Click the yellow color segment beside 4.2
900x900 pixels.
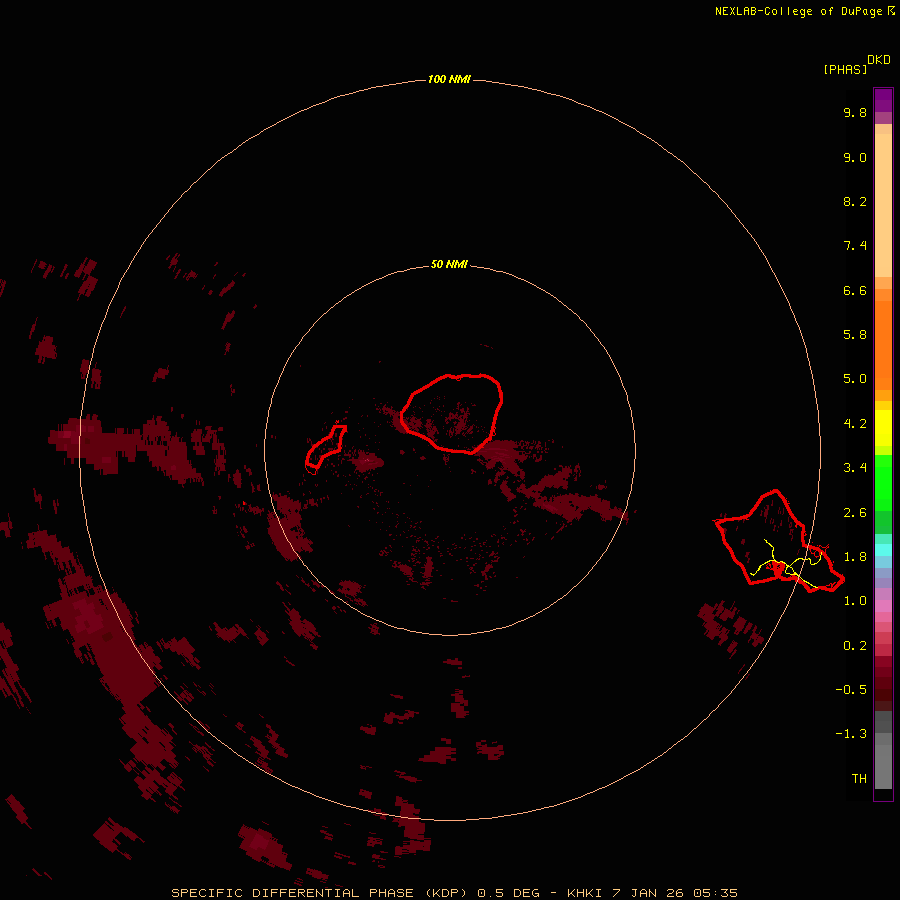pyautogui.click(x=883, y=428)
